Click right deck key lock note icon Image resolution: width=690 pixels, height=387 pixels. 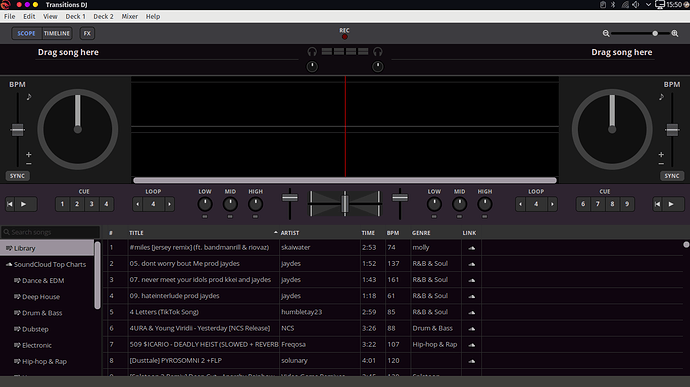(661, 96)
